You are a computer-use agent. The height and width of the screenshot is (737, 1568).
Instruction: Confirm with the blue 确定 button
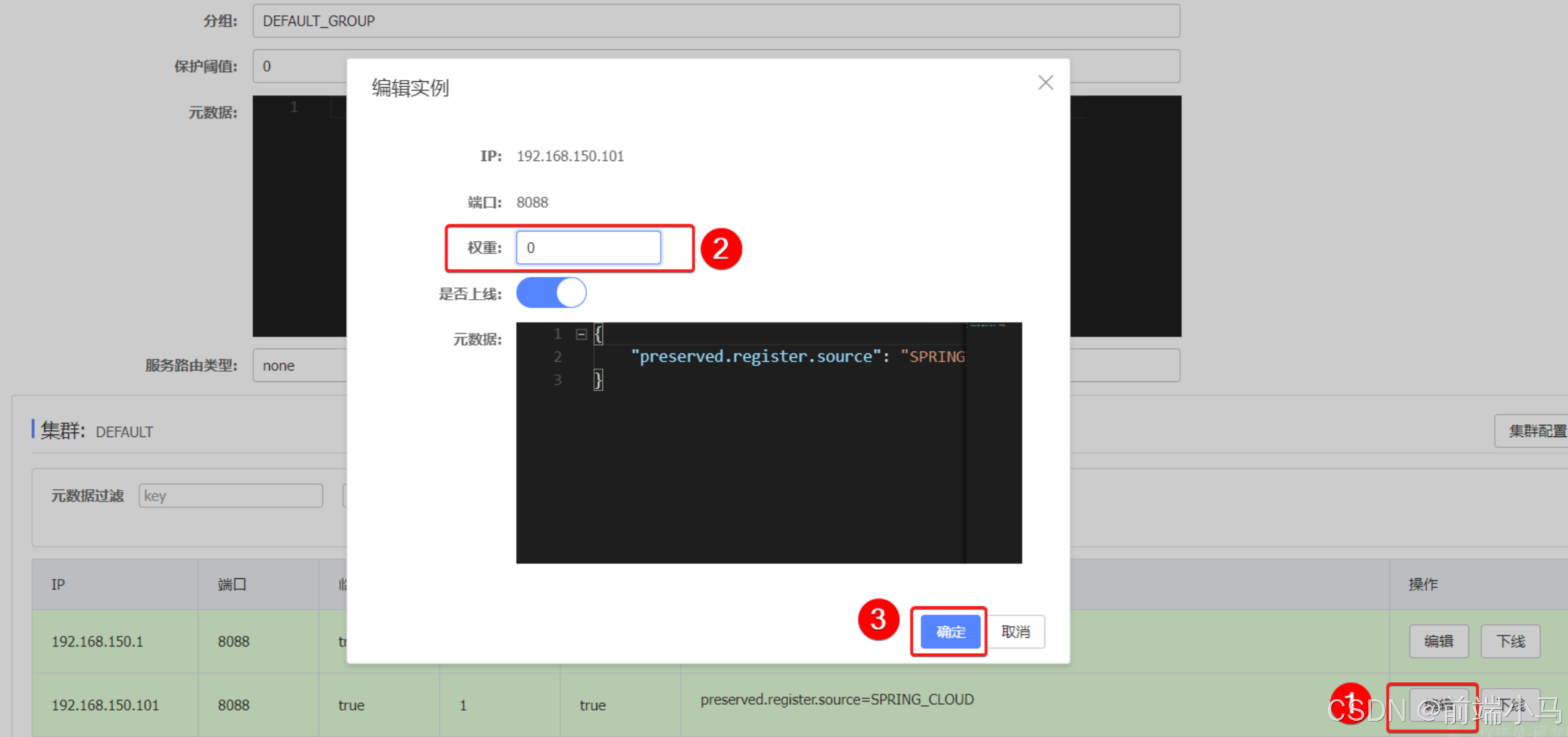(950, 631)
